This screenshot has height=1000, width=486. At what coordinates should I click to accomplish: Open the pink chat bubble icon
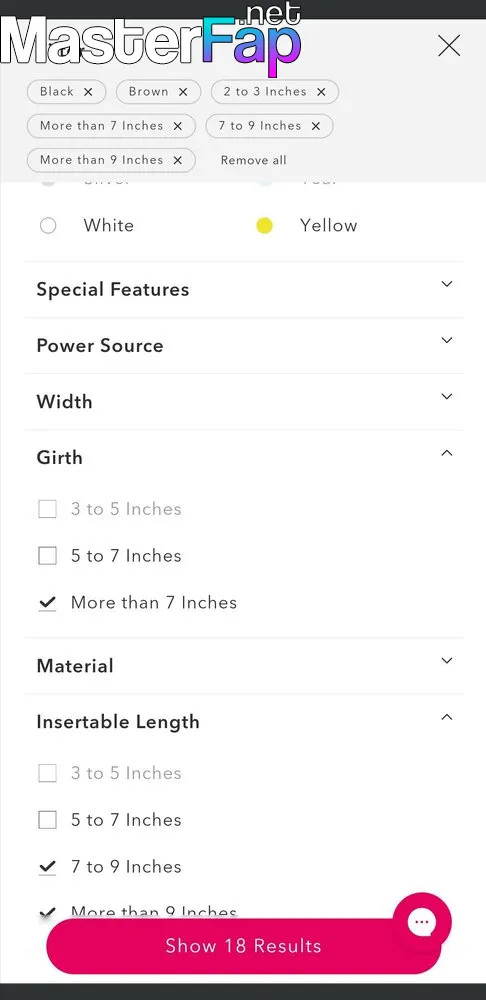(x=422, y=922)
